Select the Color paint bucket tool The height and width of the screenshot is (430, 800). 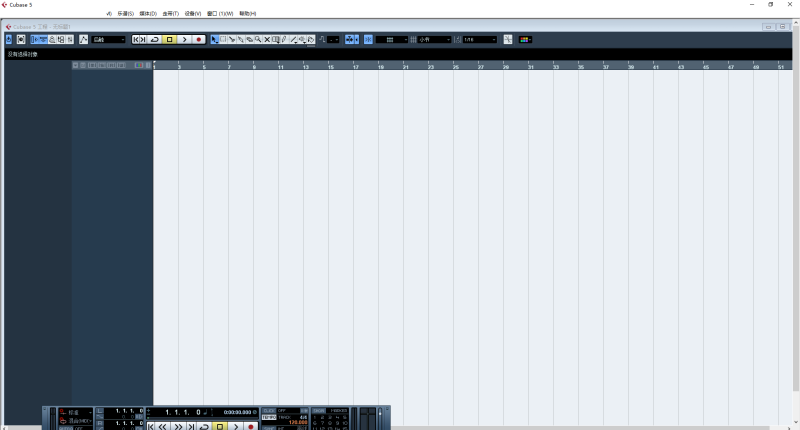click(311, 39)
